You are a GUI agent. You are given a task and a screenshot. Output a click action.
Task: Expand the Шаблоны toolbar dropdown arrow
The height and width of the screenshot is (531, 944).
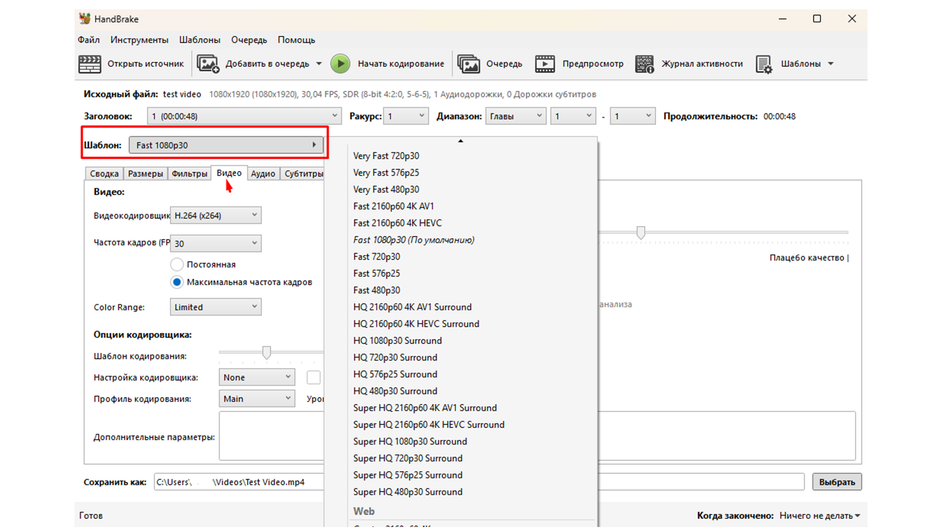pos(831,64)
